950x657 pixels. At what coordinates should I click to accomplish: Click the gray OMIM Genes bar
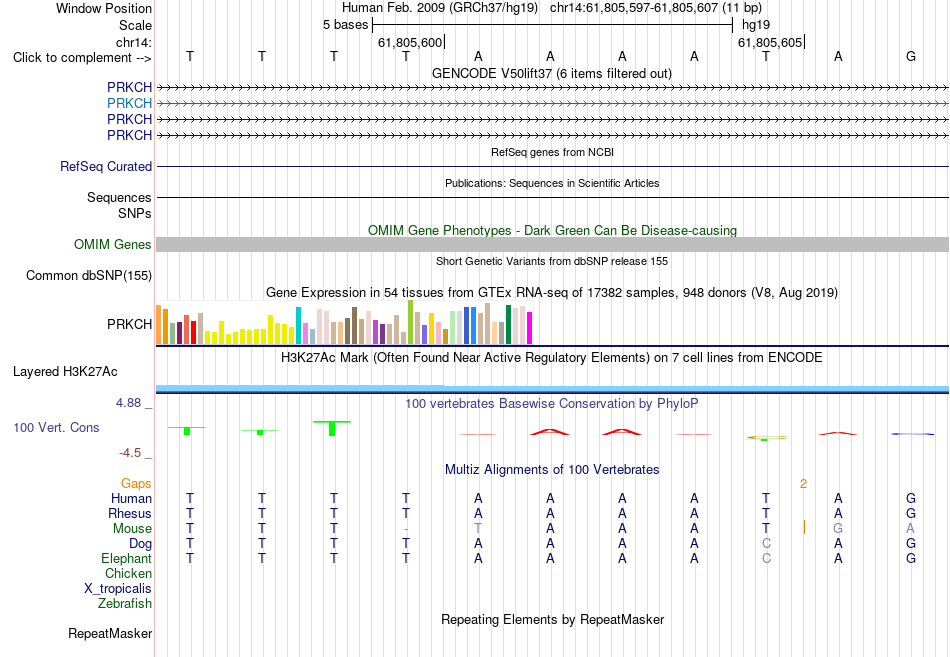coord(552,244)
